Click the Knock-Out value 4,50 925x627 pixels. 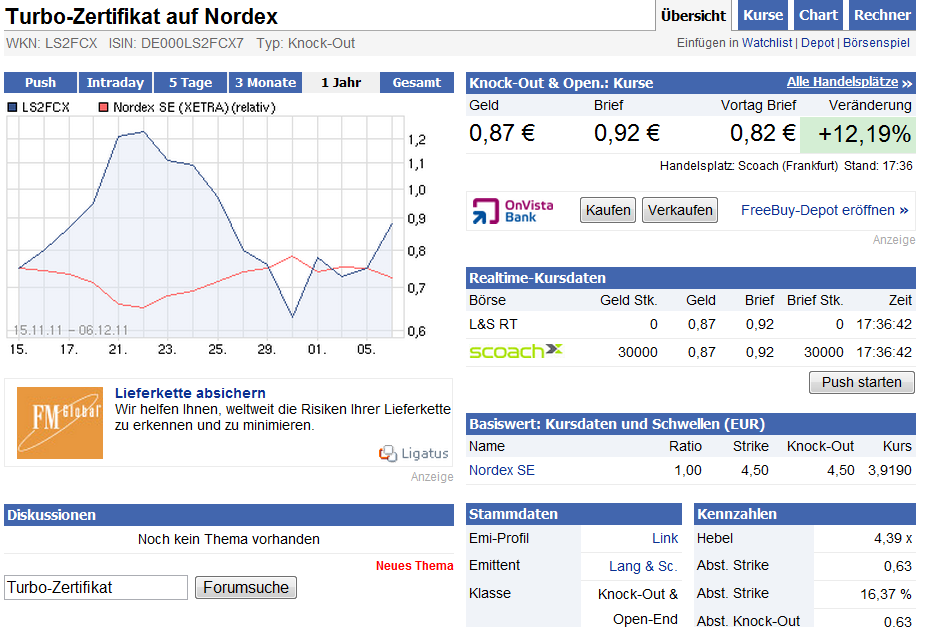[x=841, y=470]
